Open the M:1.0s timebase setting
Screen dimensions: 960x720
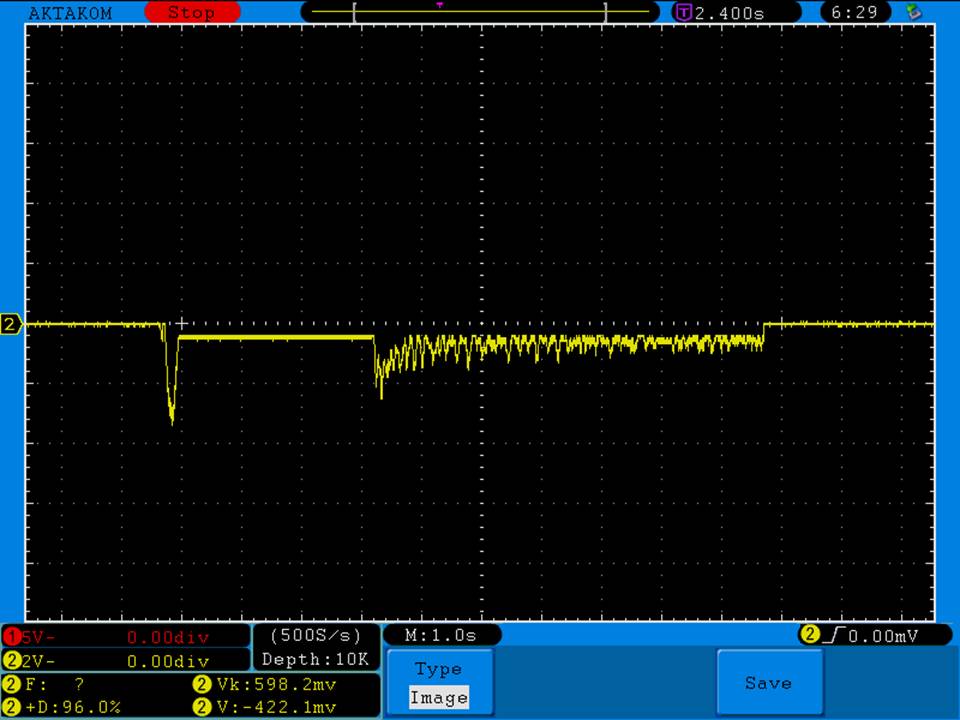[x=441, y=636]
